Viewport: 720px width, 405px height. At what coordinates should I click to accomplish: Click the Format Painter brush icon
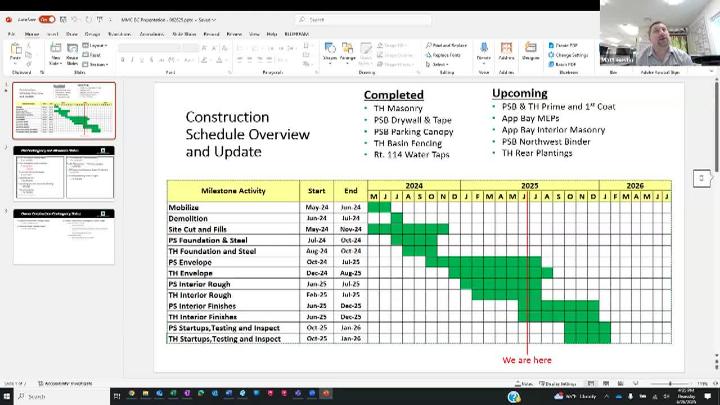point(29,63)
